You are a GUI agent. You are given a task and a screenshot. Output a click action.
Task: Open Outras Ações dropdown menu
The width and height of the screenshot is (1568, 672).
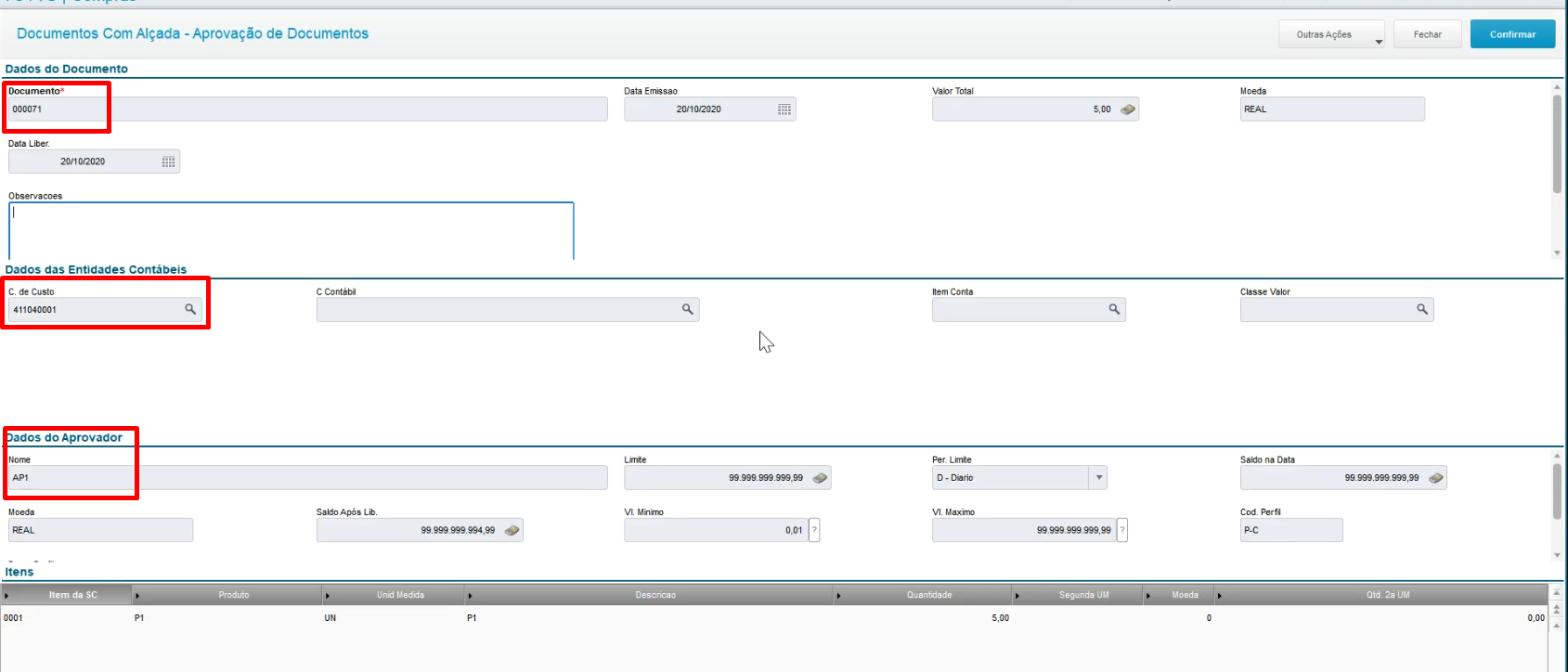pos(1331,34)
